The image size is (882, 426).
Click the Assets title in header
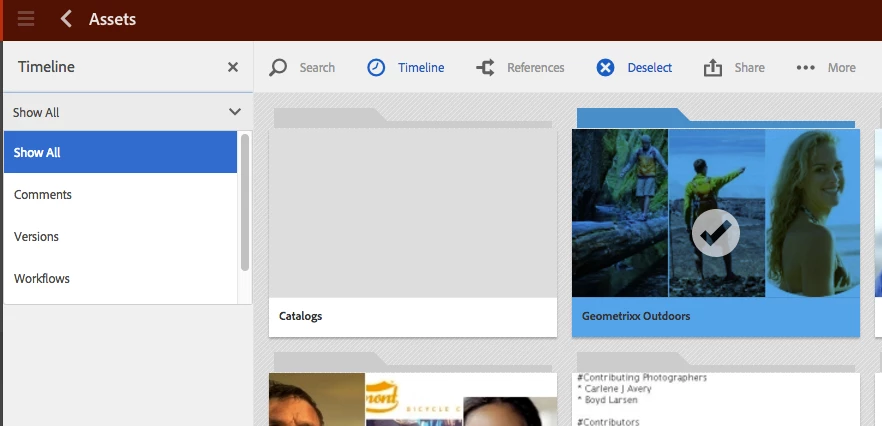point(112,19)
